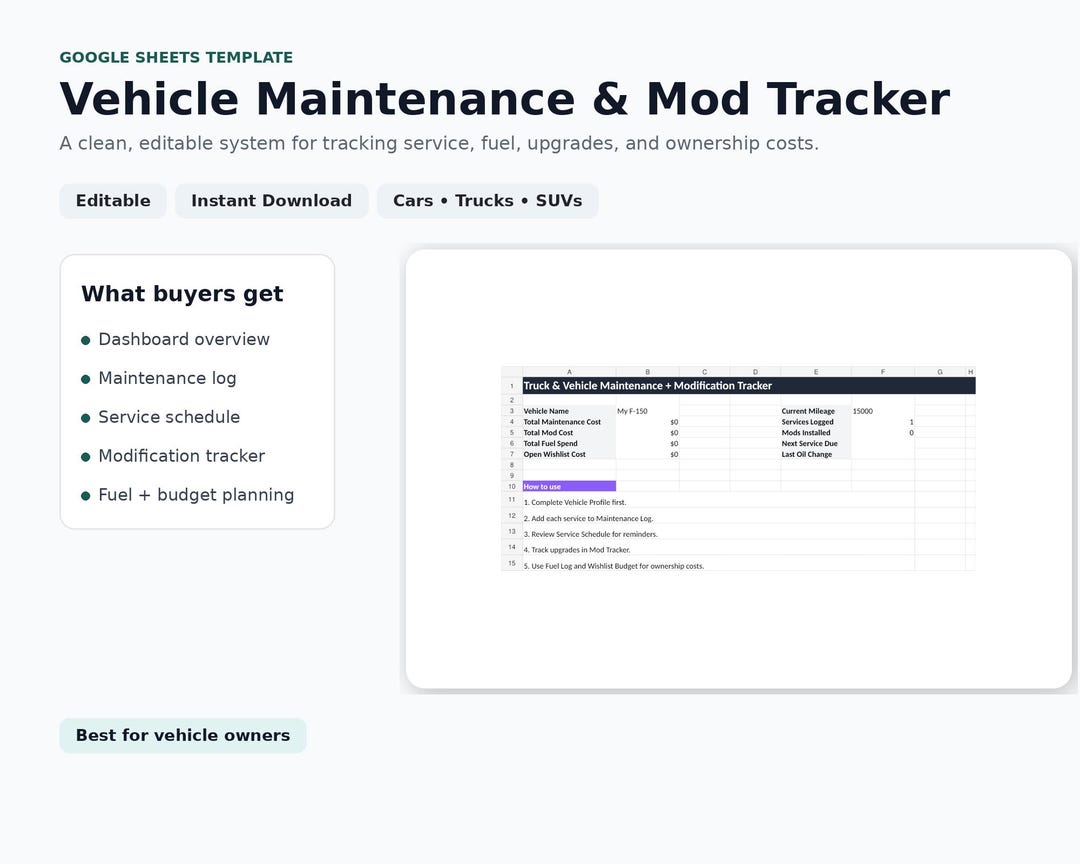Screen dimensions: 1080x864
Task: Click the Editable tag pill
Action: coord(113,200)
